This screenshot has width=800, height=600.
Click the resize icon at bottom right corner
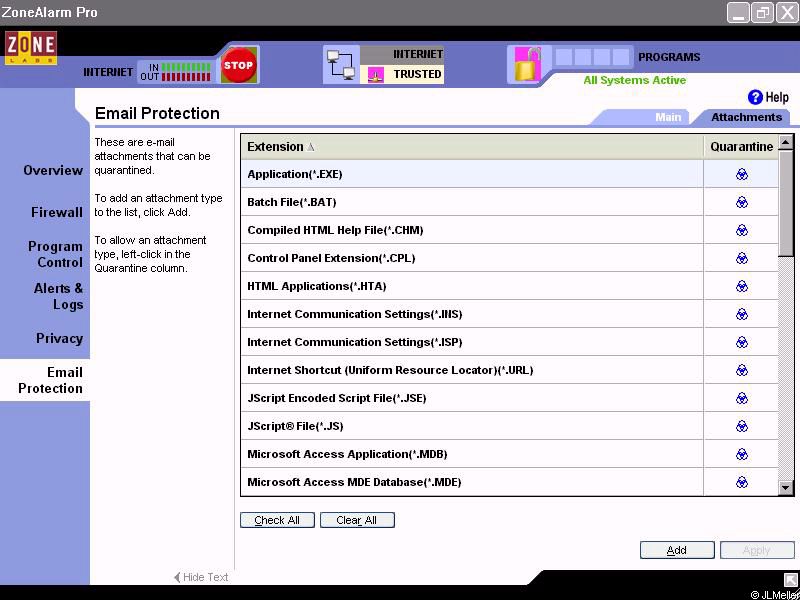click(x=789, y=579)
